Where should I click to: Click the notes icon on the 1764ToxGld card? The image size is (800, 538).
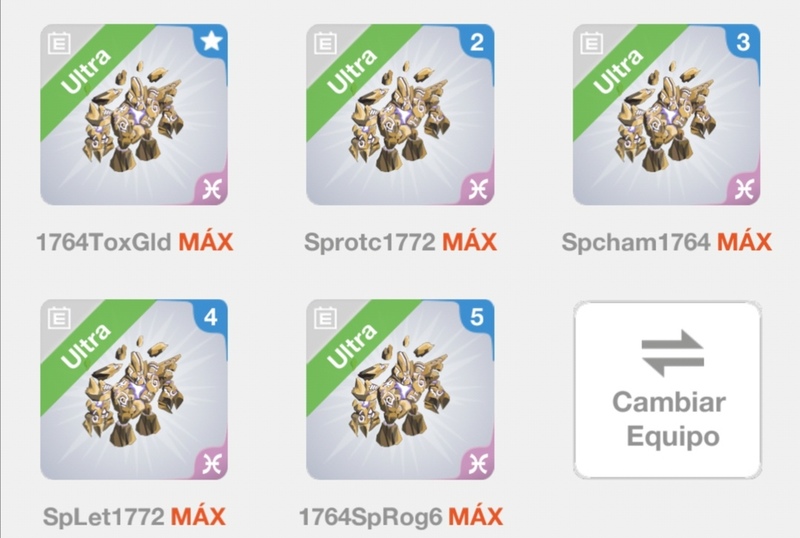pos(59,43)
